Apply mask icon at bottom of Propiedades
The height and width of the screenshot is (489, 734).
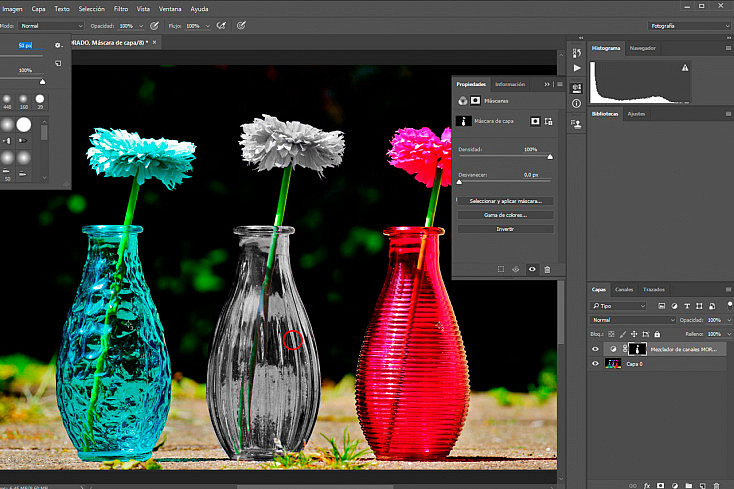click(x=516, y=269)
